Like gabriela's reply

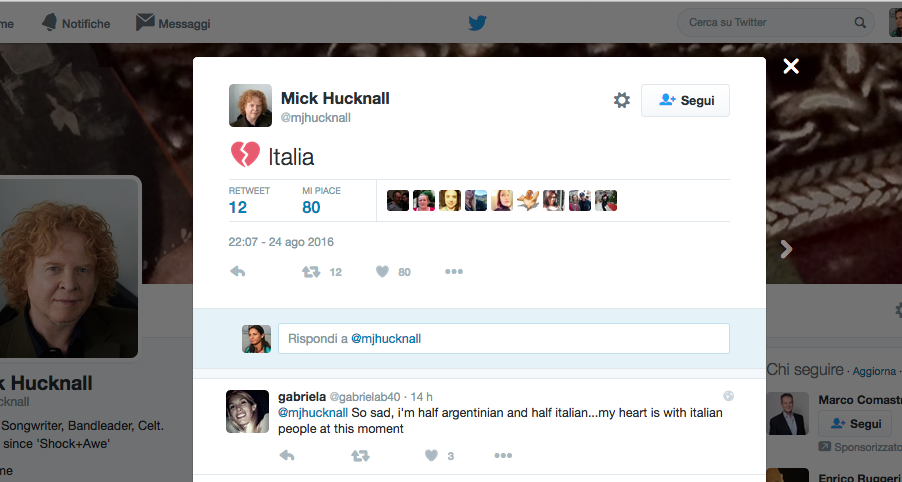click(431, 456)
